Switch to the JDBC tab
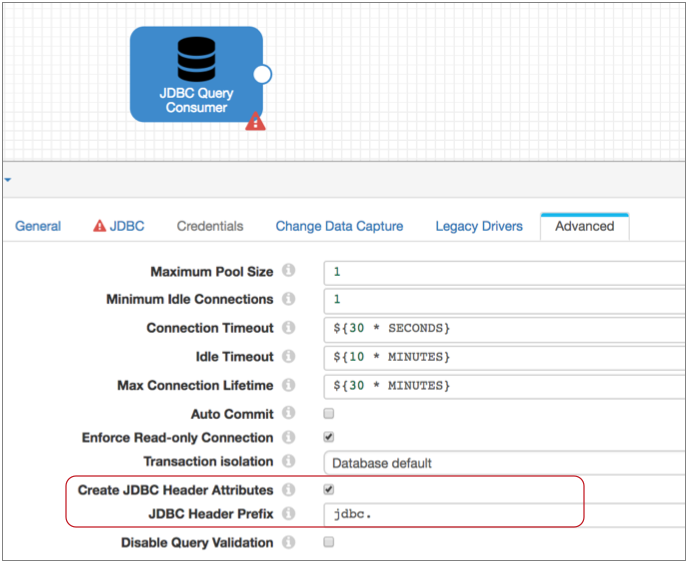Screen dimensions: 687x563 [119, 226]
